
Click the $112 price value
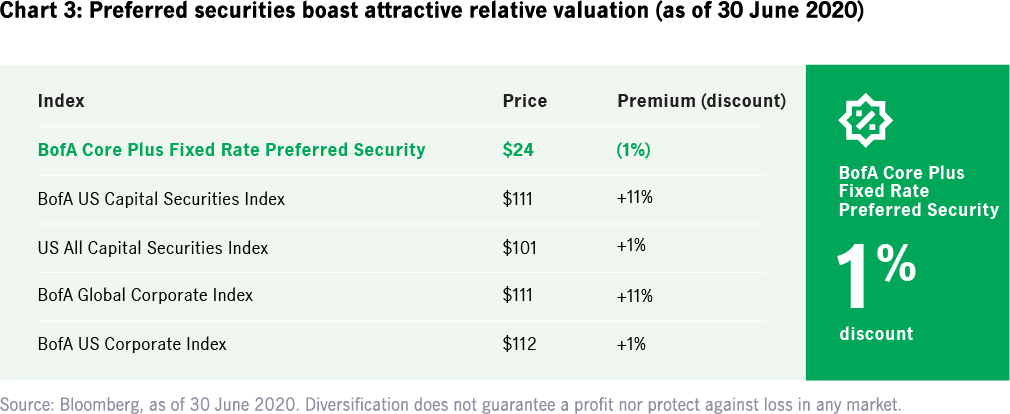click(519, 344)
